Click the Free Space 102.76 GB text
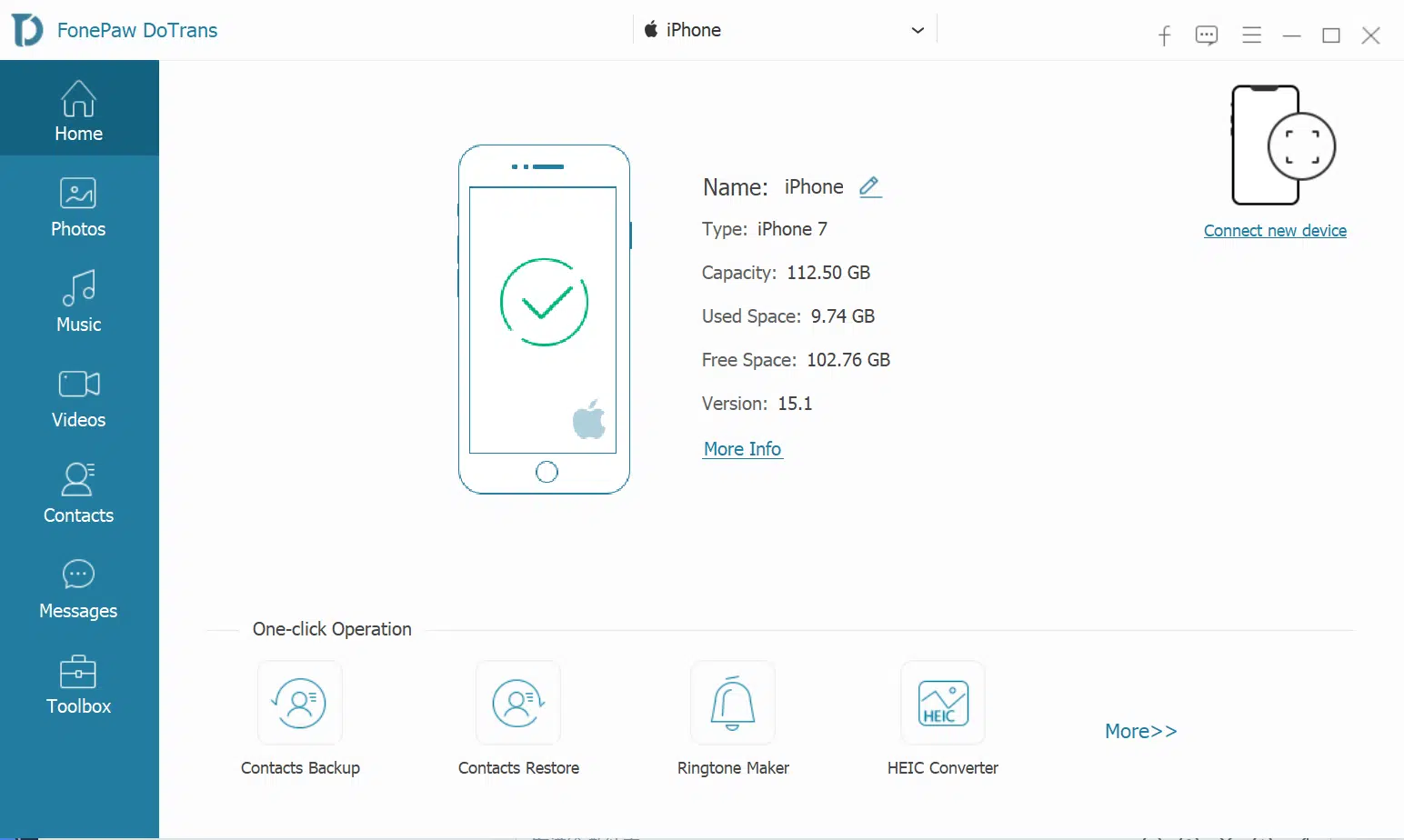This screenshot has height=840, width=1404. (x=796, y=360)
